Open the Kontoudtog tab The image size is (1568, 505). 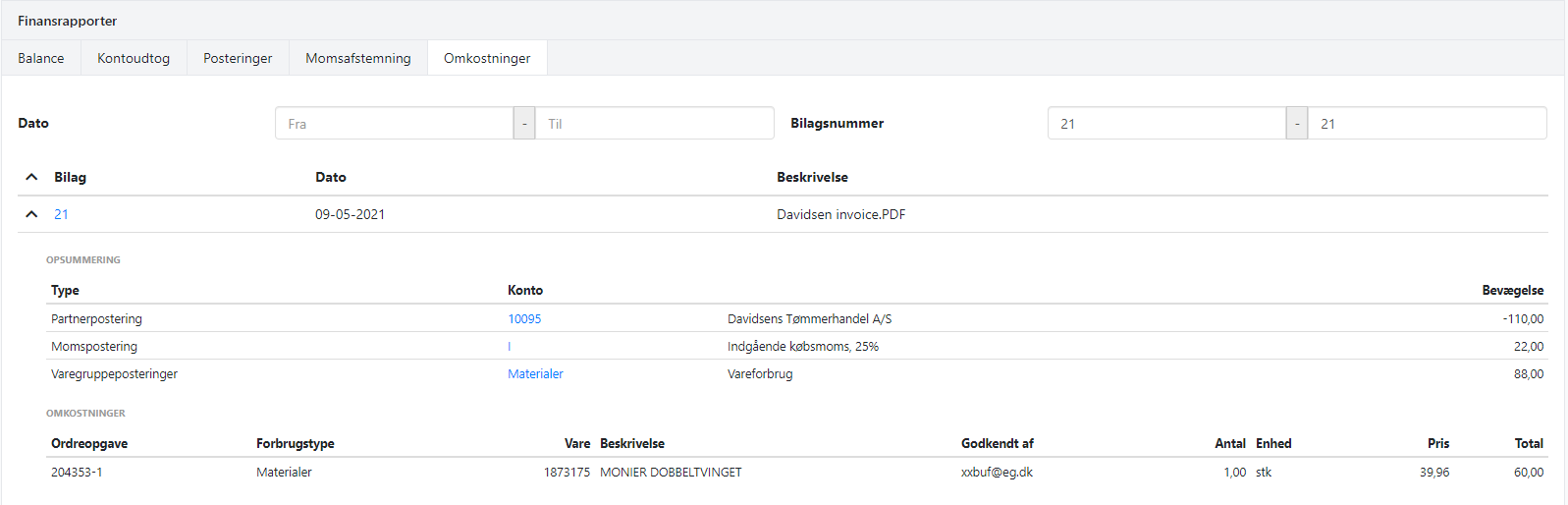[134, 58]
